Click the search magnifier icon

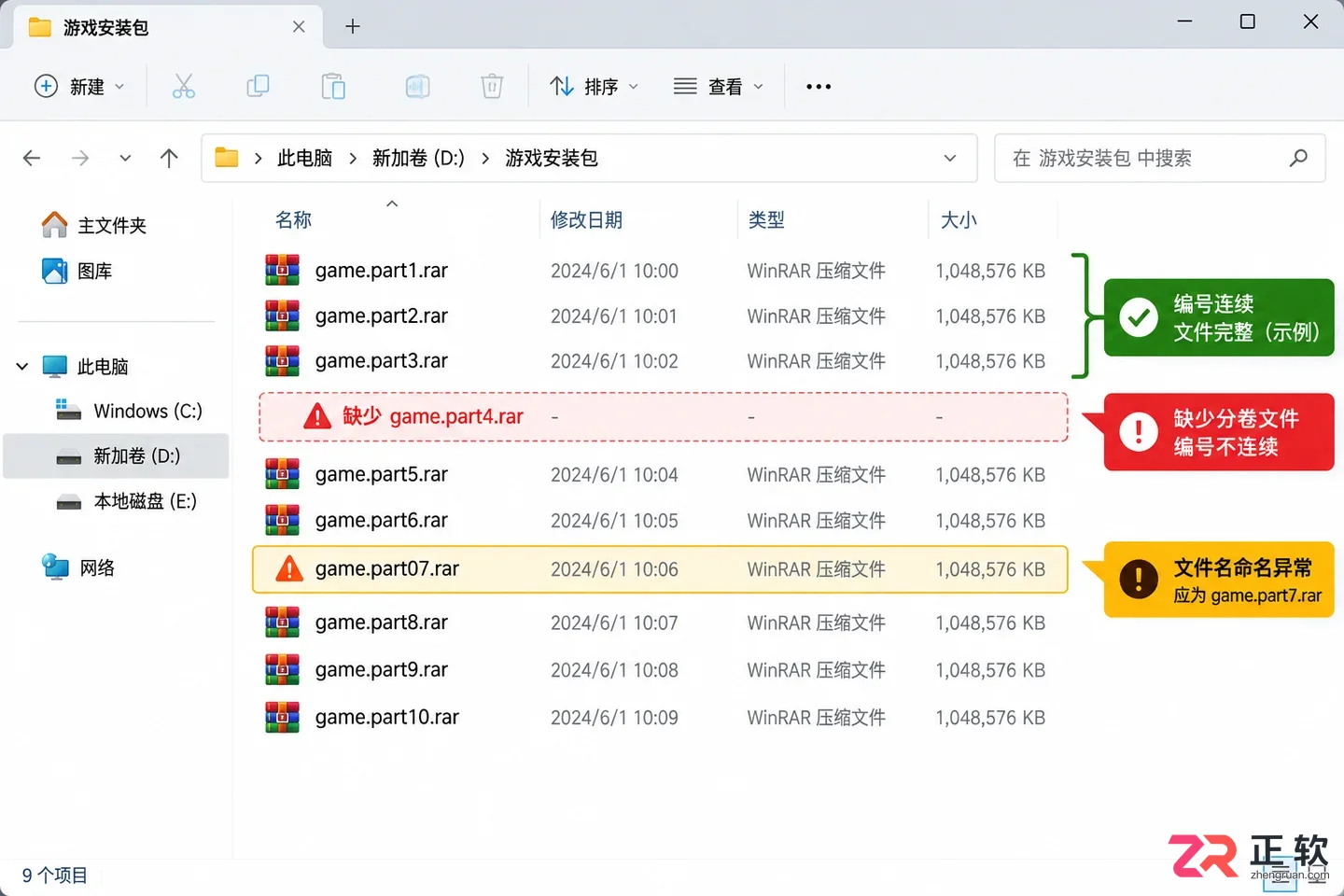[x=1298, y=158]
